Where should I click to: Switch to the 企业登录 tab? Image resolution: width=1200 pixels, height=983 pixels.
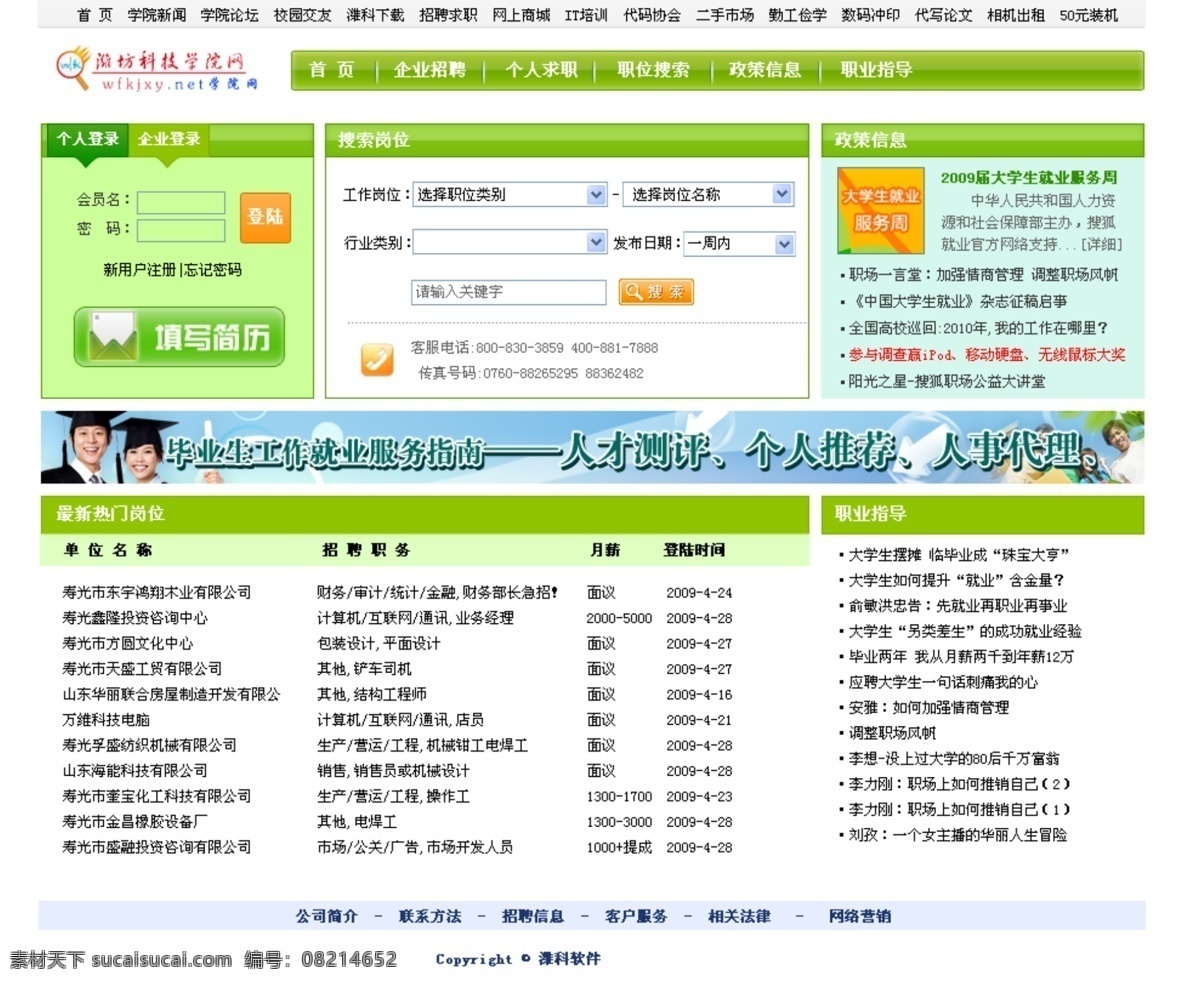pyautogui.click(x=169, y=139)
